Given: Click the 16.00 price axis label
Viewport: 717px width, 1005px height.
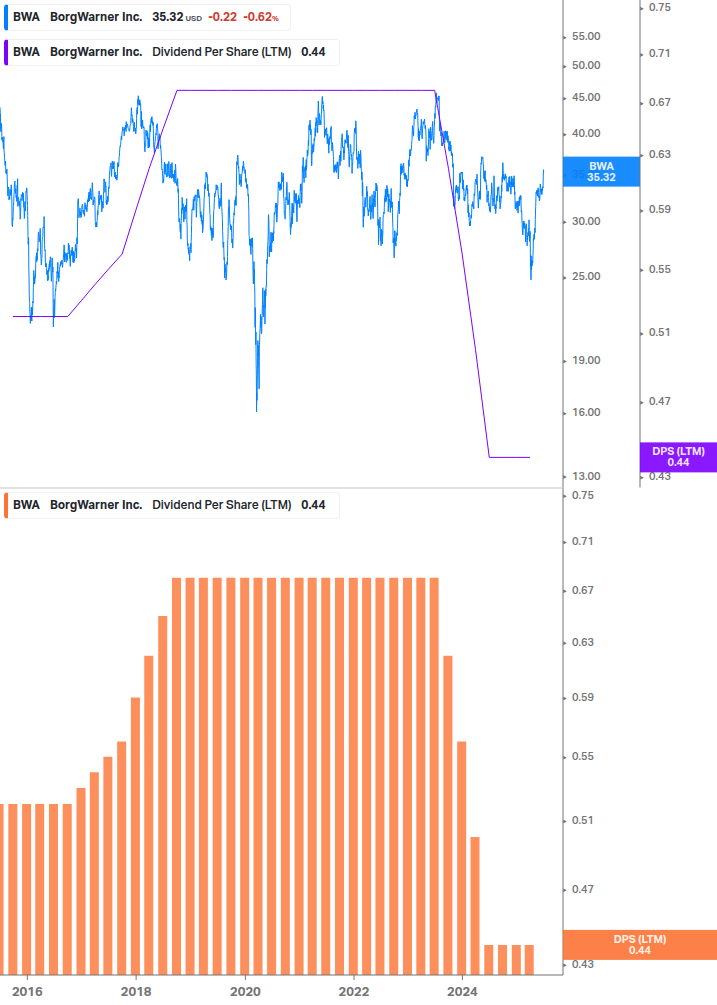Looking at the screenshot, I should click(x=586, y=412).
